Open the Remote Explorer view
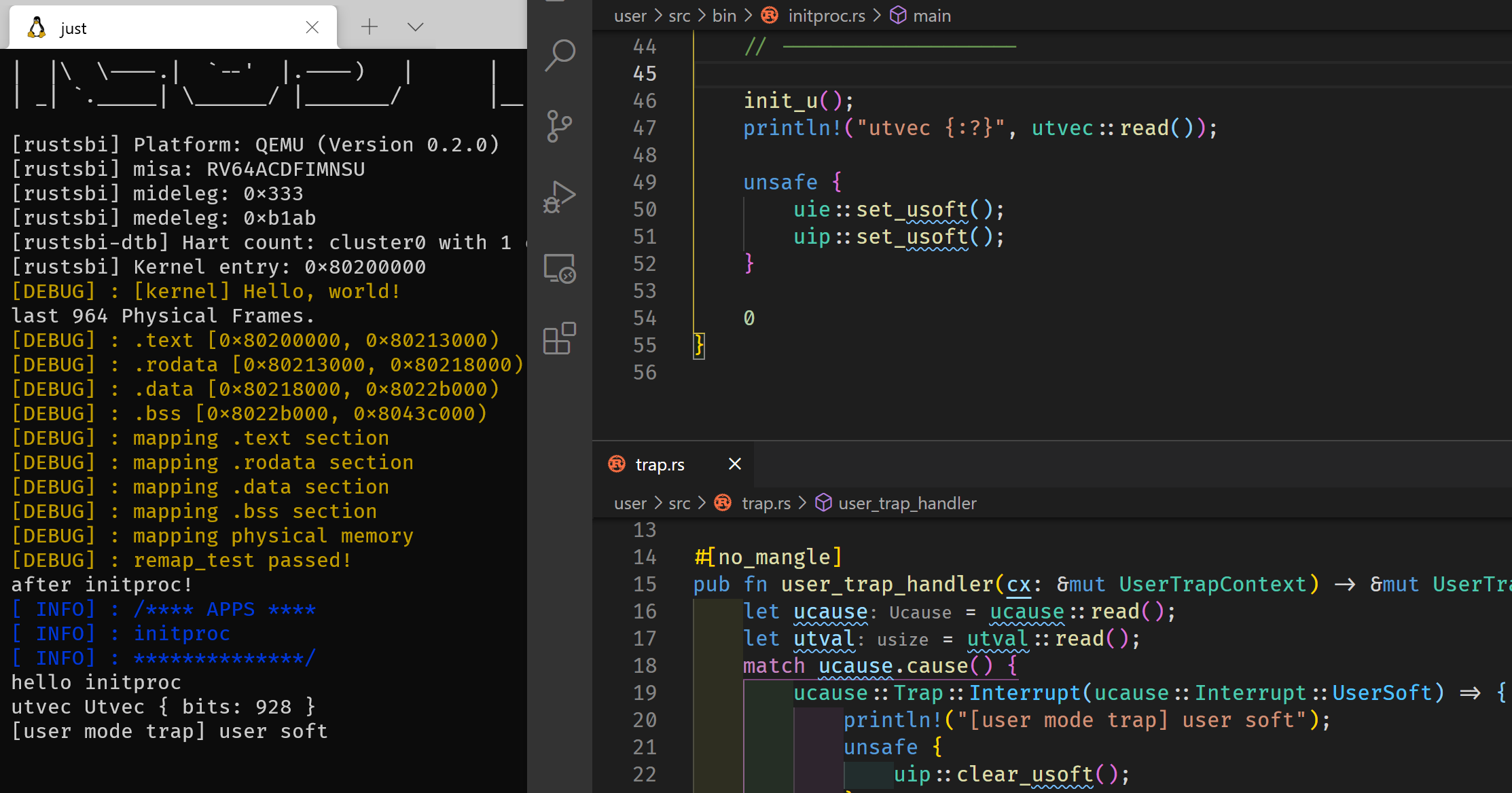The height and width of the screenshot is (793, 1512). pyautogui.click(x=560, y=268)
